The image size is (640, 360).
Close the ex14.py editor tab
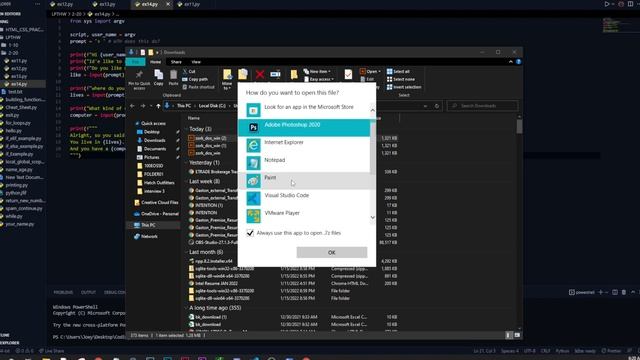[168, 4]
